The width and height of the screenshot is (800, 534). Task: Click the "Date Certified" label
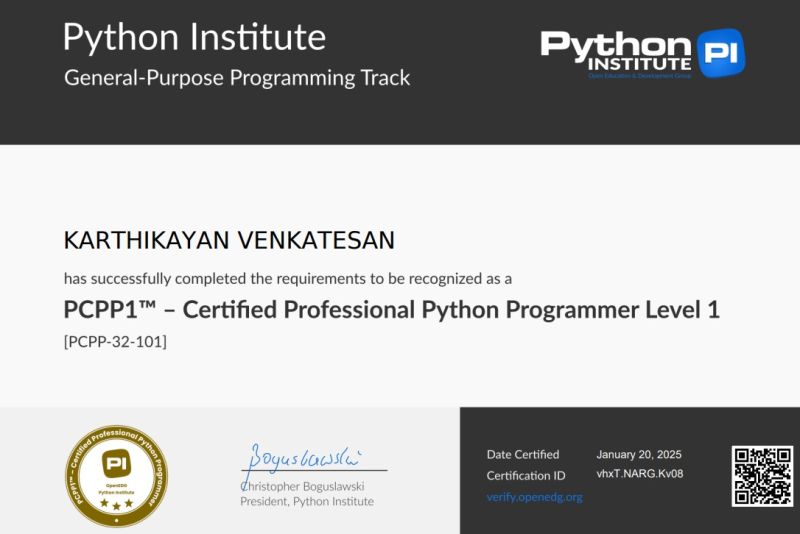click(523, 454)
